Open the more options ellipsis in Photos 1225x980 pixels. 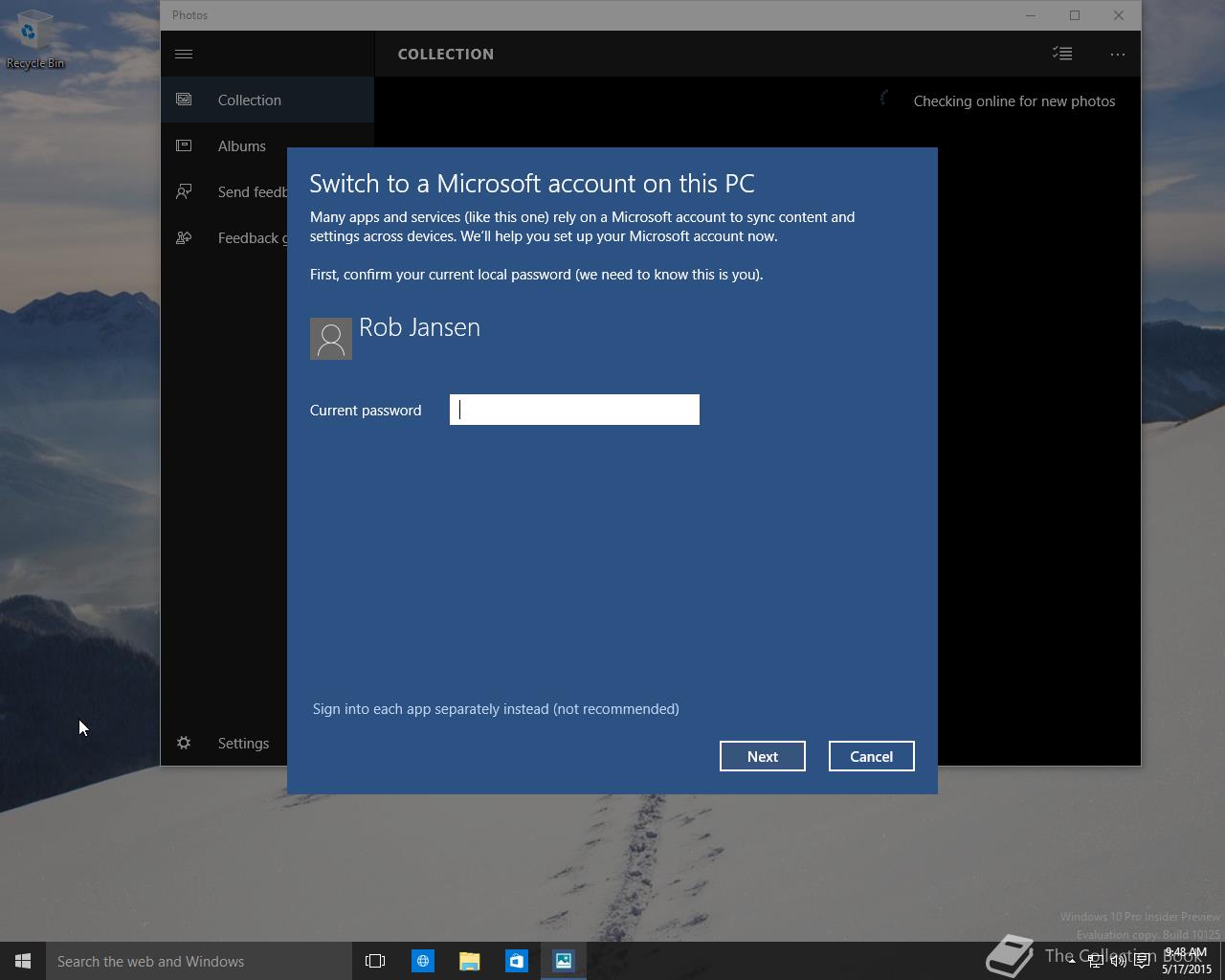coord(1117,55)
